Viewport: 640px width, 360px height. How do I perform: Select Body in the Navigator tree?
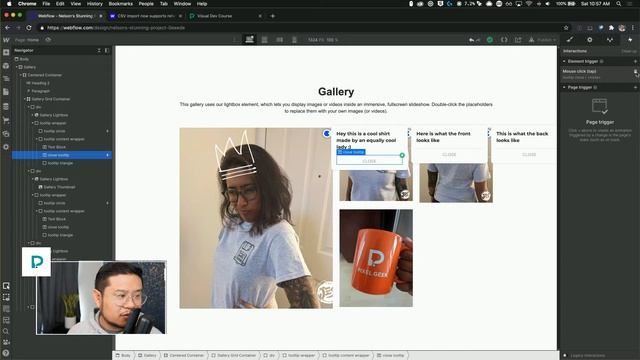24,59
